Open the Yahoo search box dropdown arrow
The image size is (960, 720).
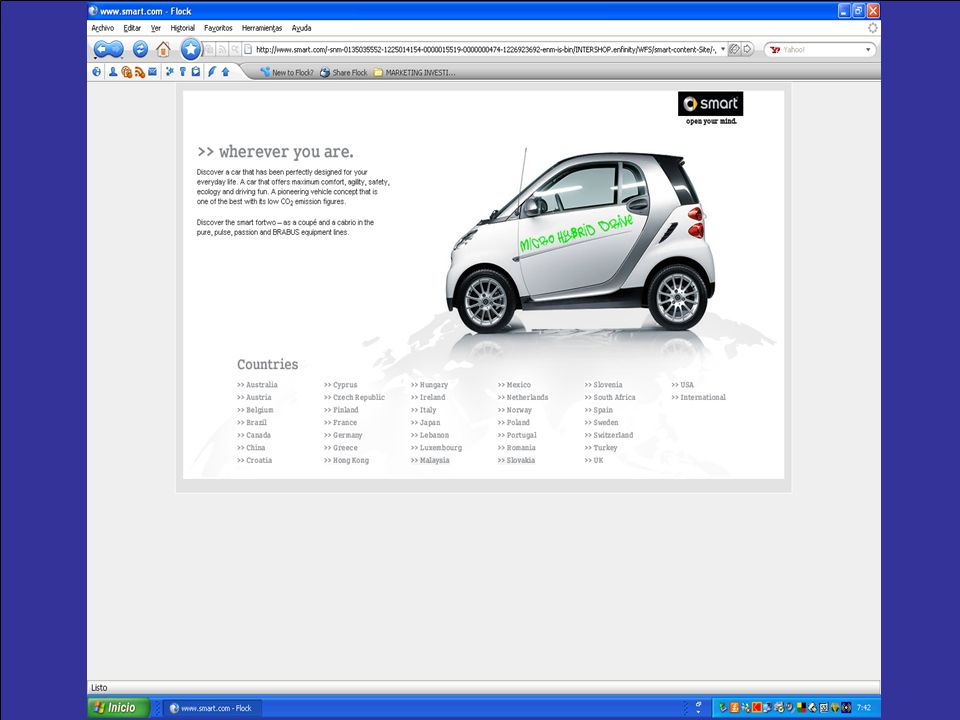pos(868,50)
